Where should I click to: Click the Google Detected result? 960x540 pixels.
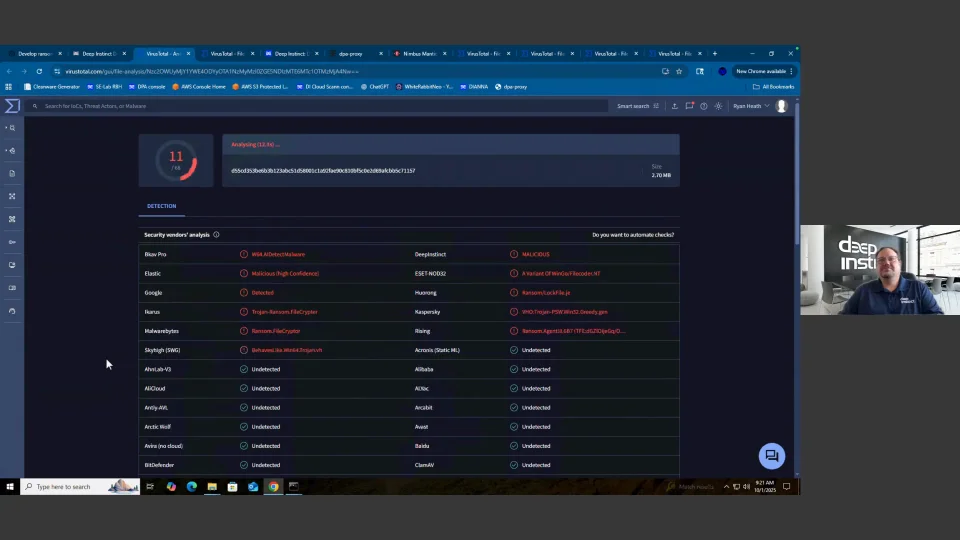coord(263,293)
